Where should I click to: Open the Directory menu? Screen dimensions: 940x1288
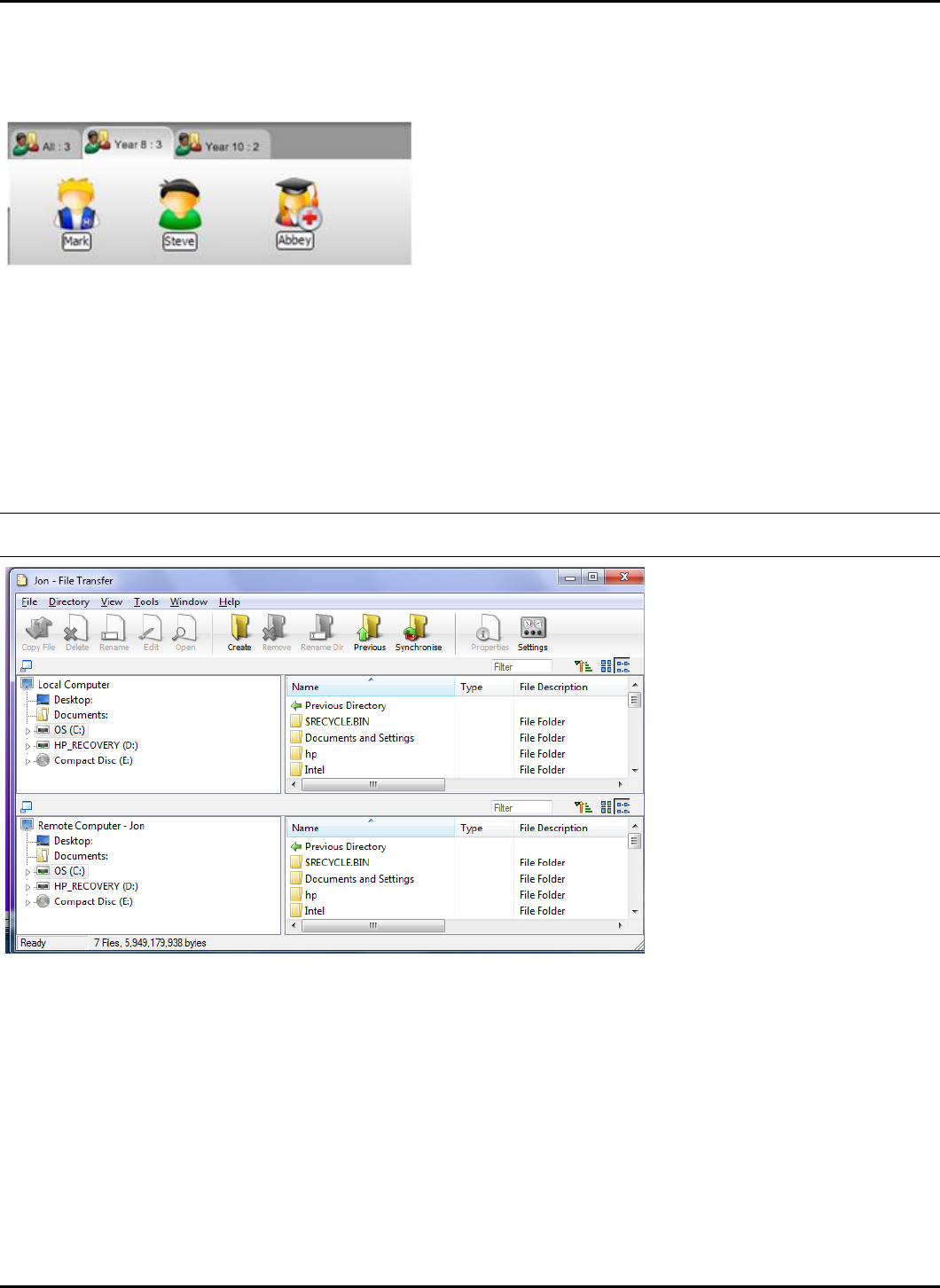point(69,601)
